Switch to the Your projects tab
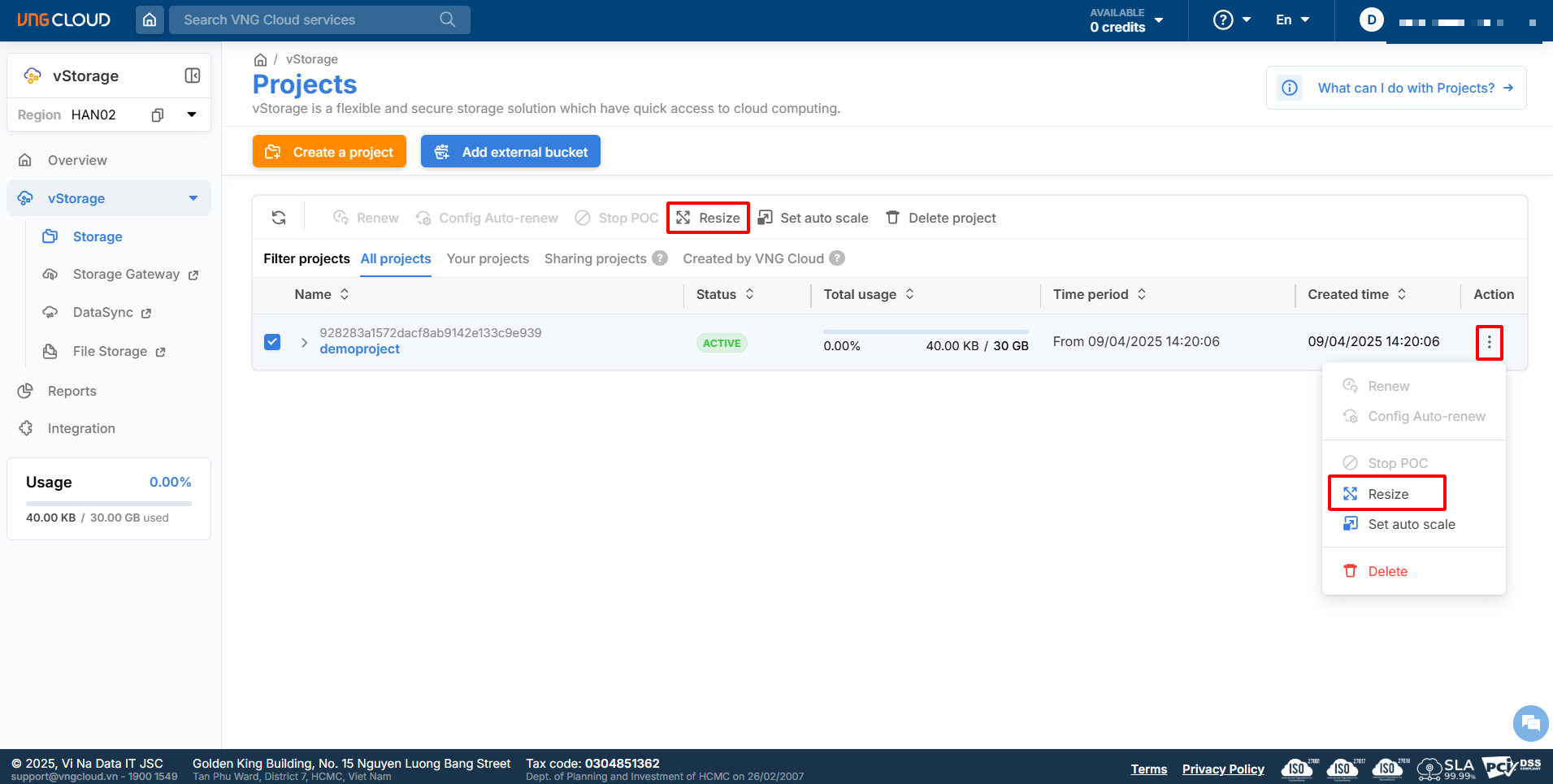 click(488, 258)
